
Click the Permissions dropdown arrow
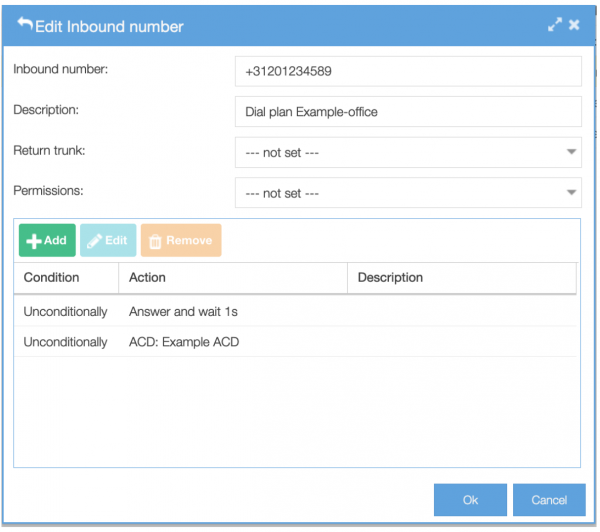pyautogui.click(x=571, y=193)
